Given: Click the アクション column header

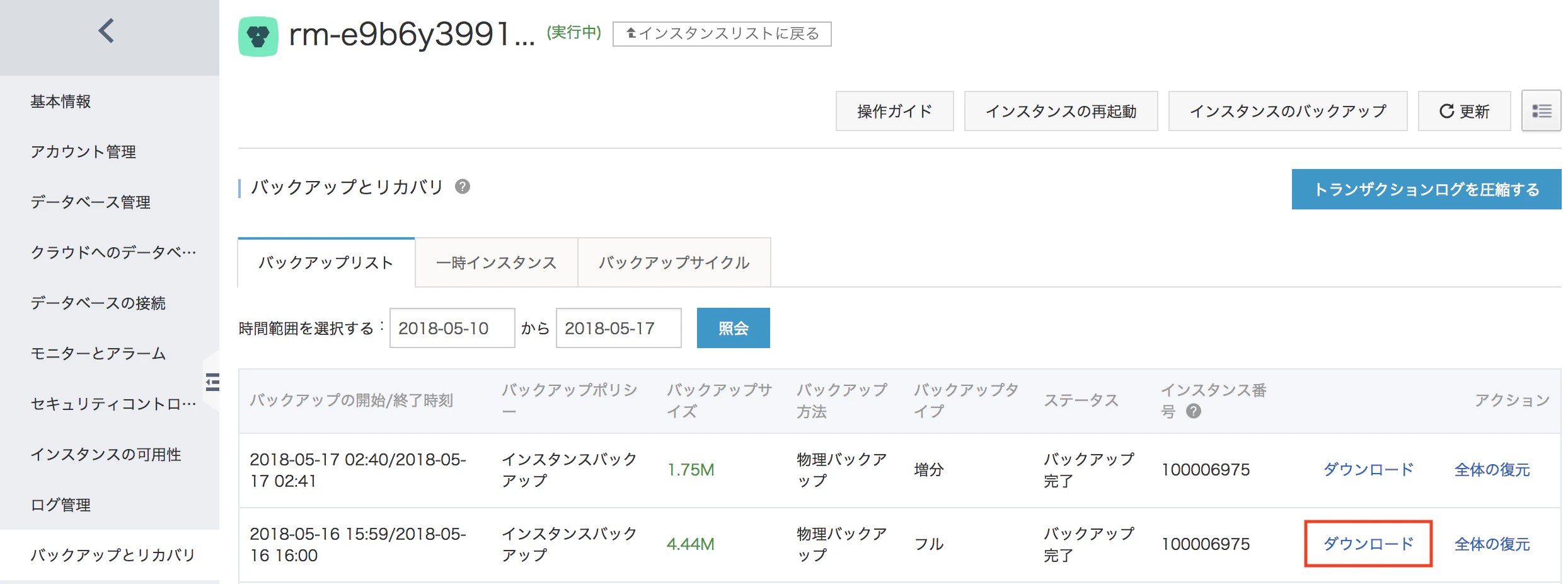Looking at the screenshot, I should coord(1512,400).
